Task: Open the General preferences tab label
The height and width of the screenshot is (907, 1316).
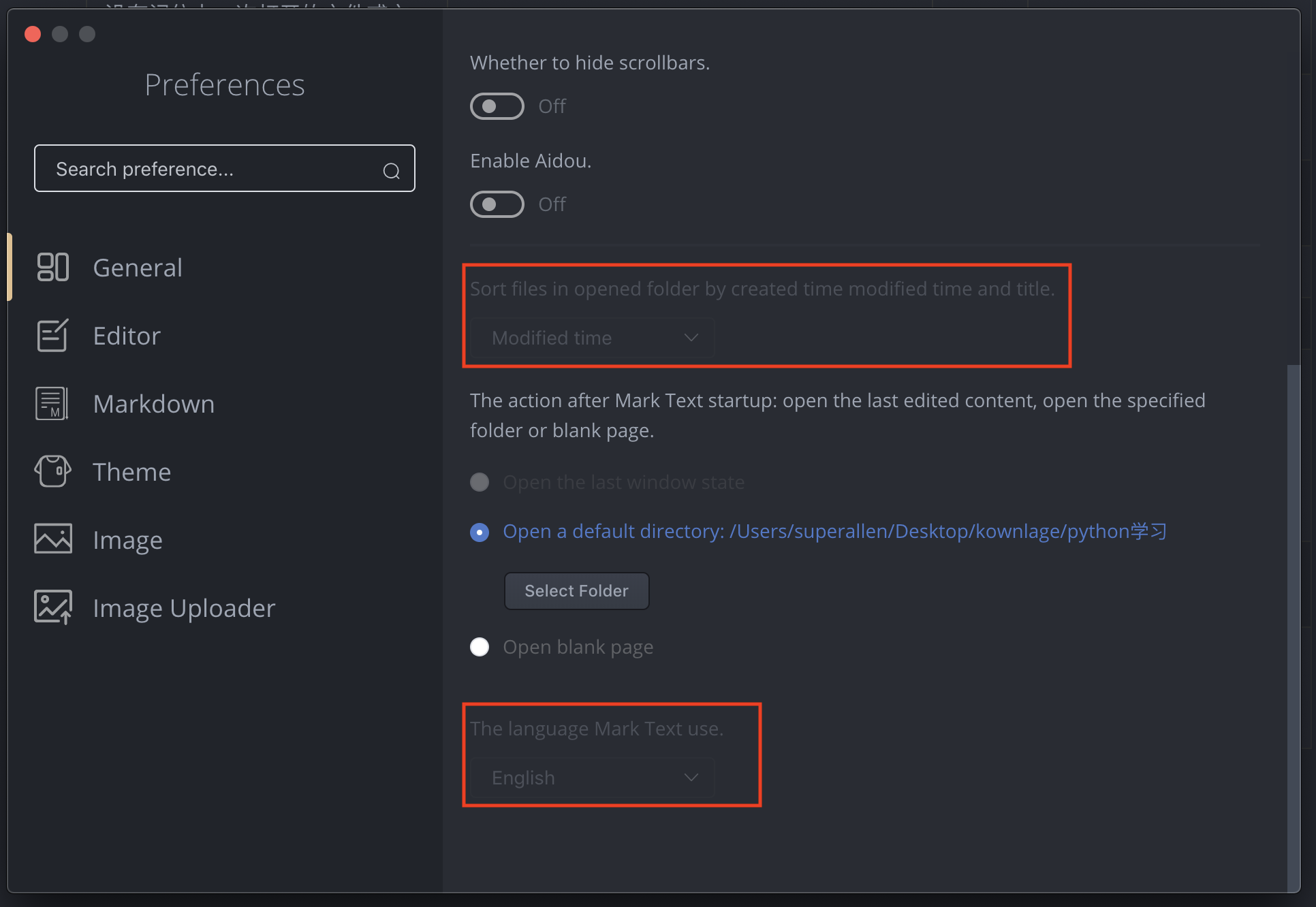Action: (138, 268)
